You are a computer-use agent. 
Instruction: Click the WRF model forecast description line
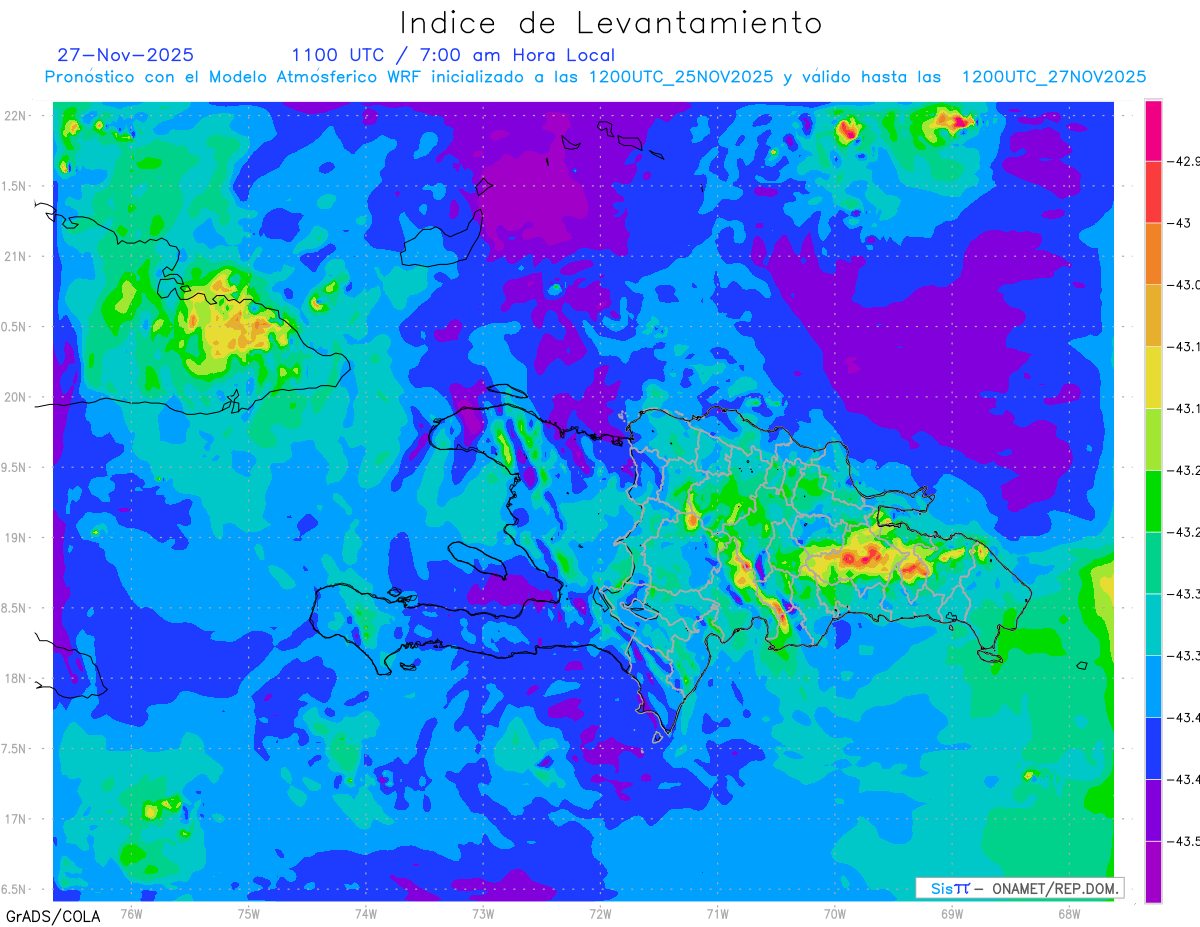click(x=595, y=77)
